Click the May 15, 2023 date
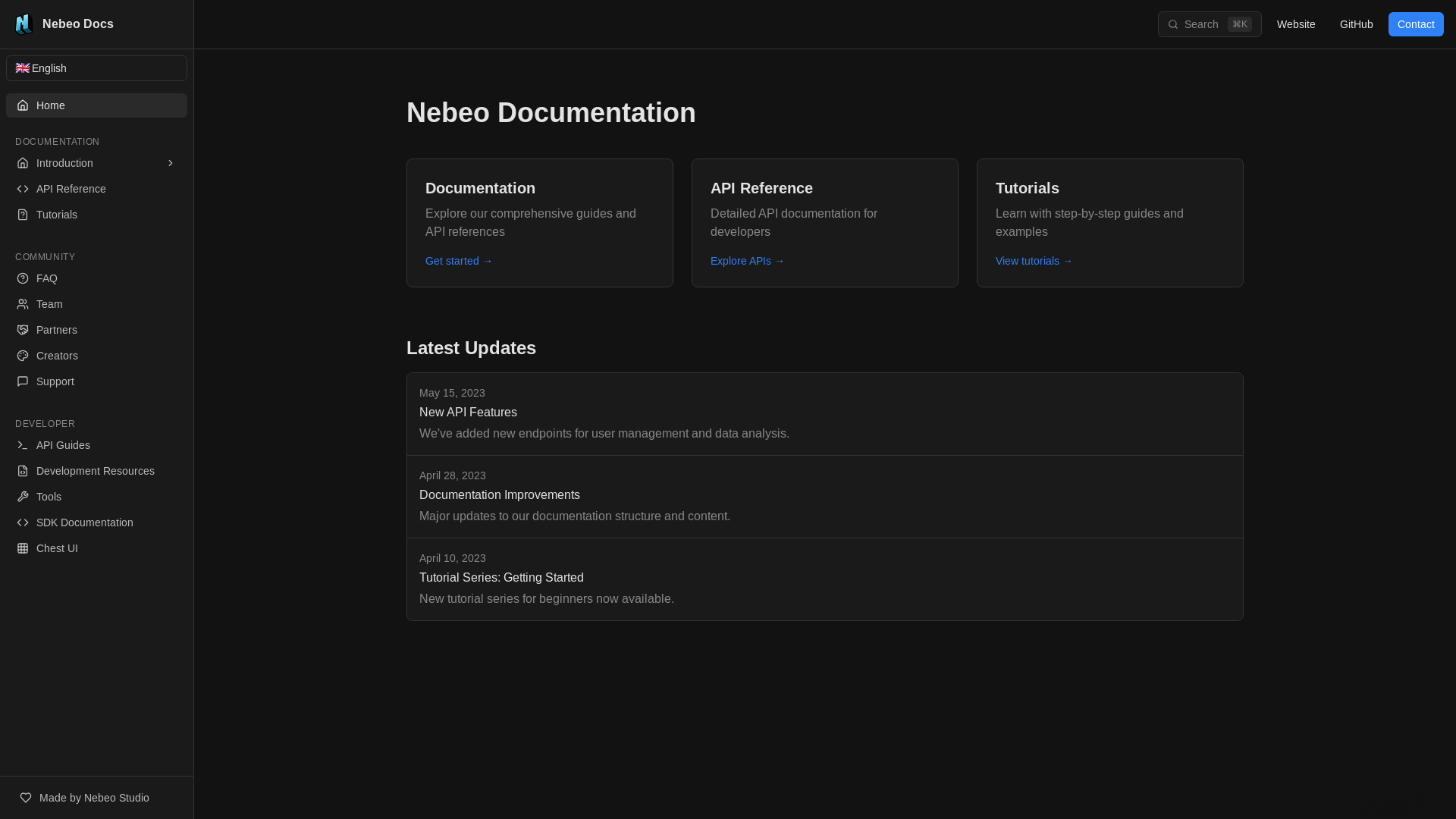This screenshot has width=1456, height=819. coord(452,393)
